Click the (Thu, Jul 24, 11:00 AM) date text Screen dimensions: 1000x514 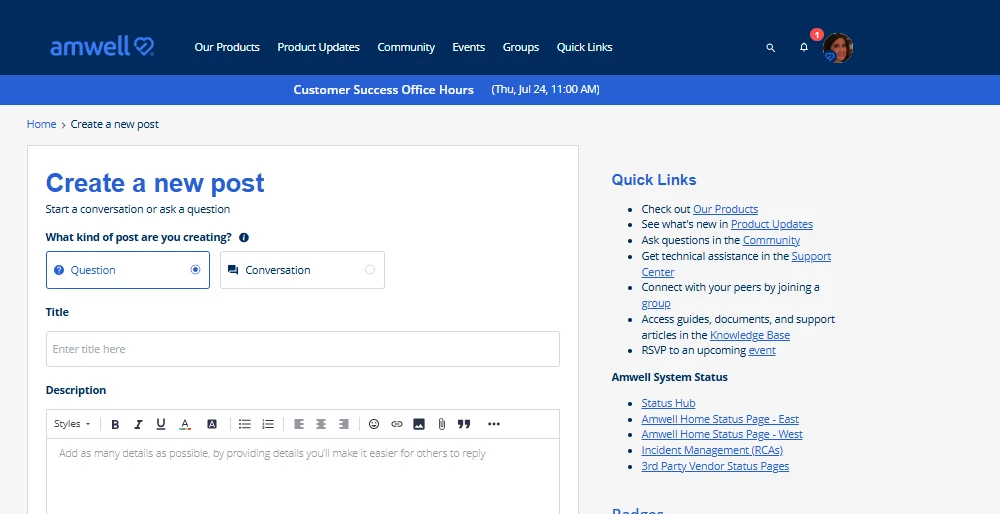[x=545, y=89]
